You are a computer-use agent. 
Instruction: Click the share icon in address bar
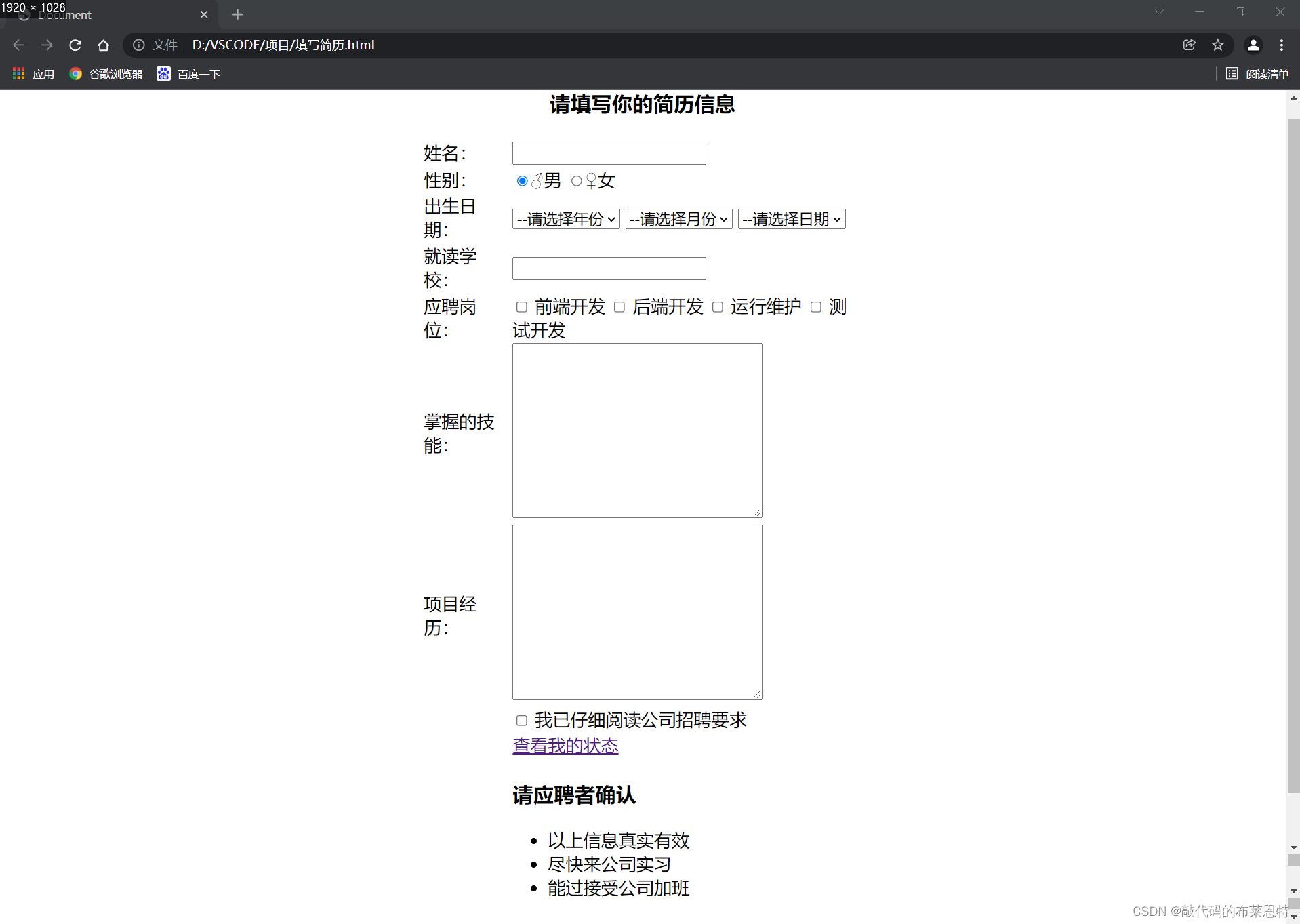1190,45
